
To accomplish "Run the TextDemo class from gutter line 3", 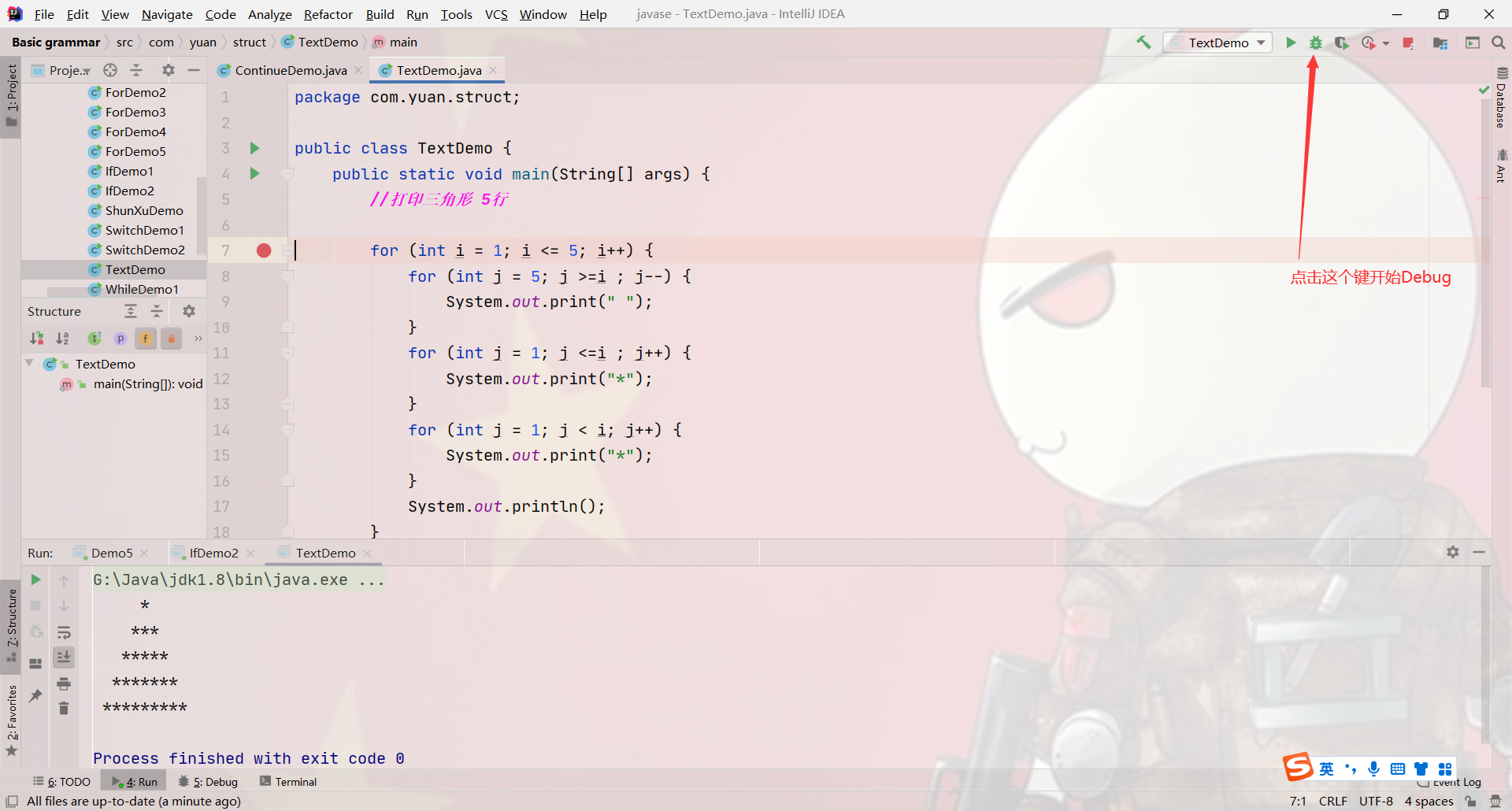I will pyautogui.click(x=254, y=148).
